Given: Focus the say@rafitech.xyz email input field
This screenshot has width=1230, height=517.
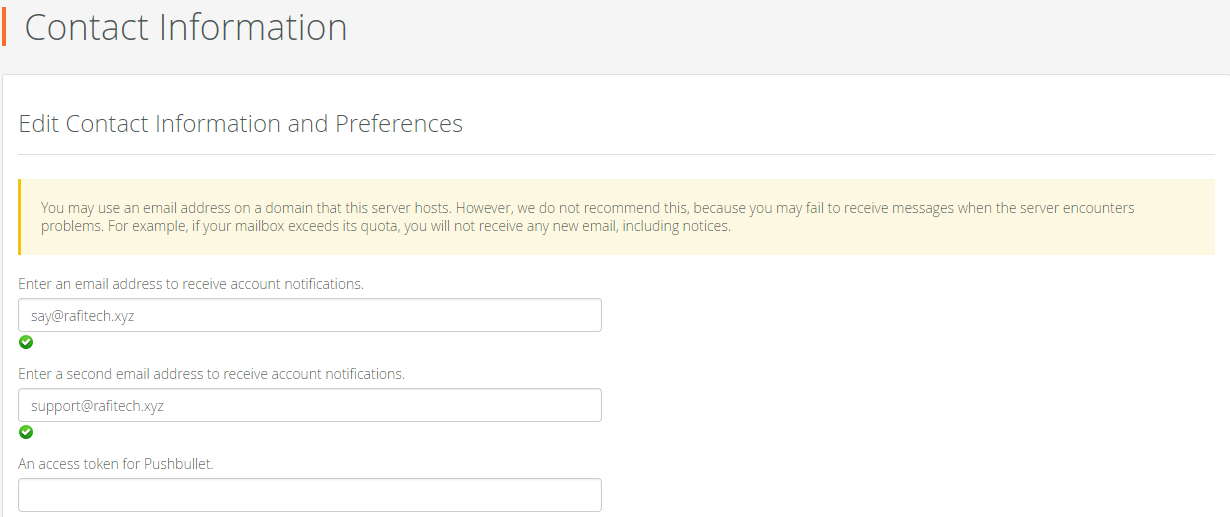Looking at the screenshot, I should [x=310, y=315].
